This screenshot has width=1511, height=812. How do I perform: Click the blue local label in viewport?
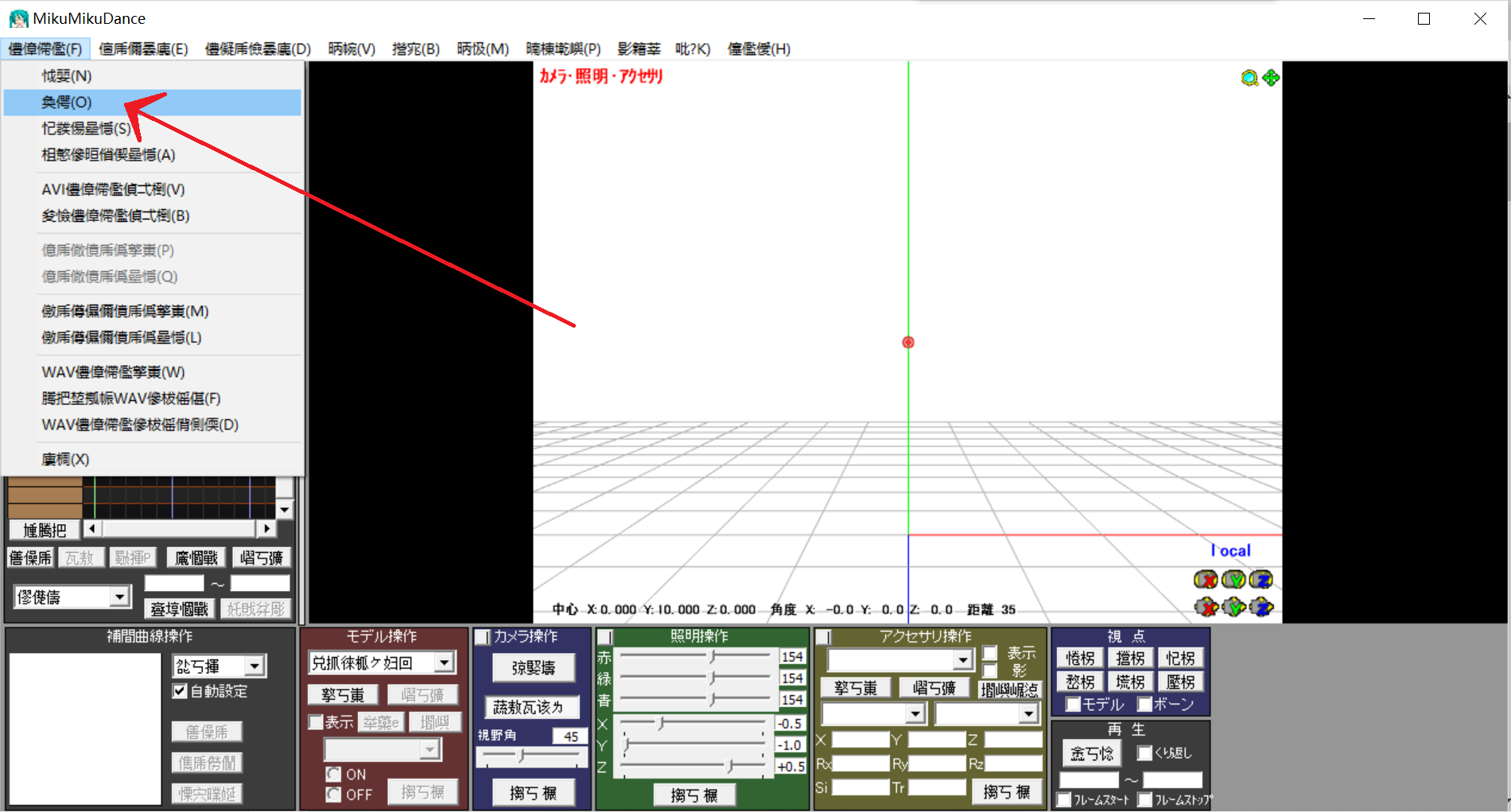[x=1230, y=550]
